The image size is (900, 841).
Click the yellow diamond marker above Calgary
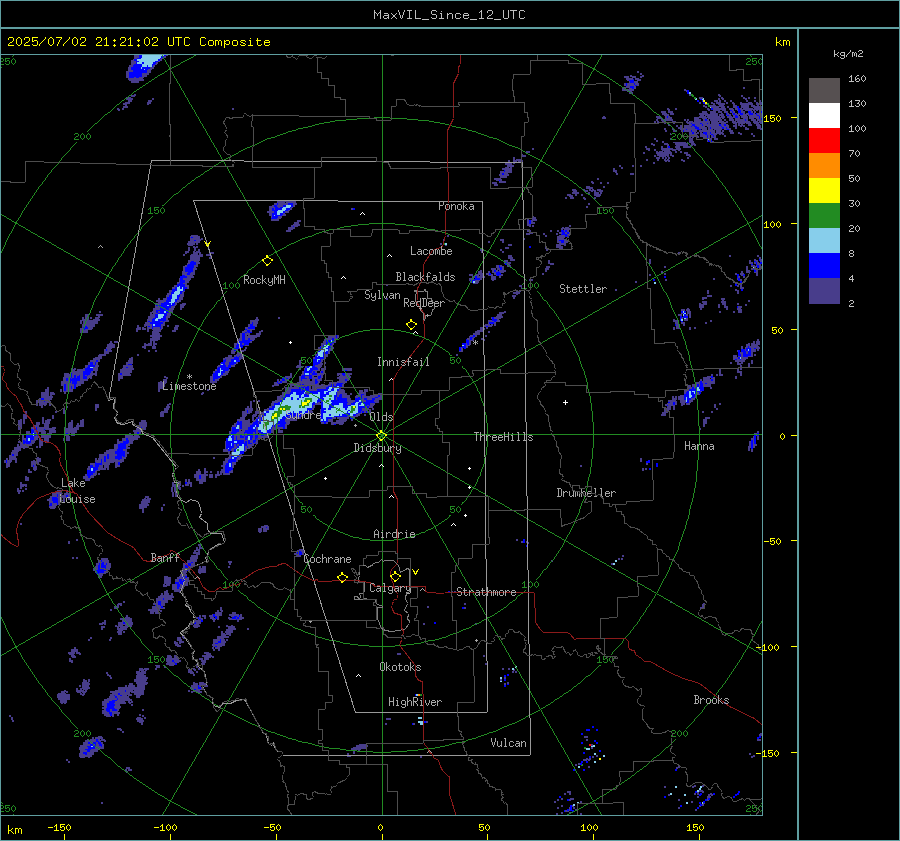click(395, 576)
